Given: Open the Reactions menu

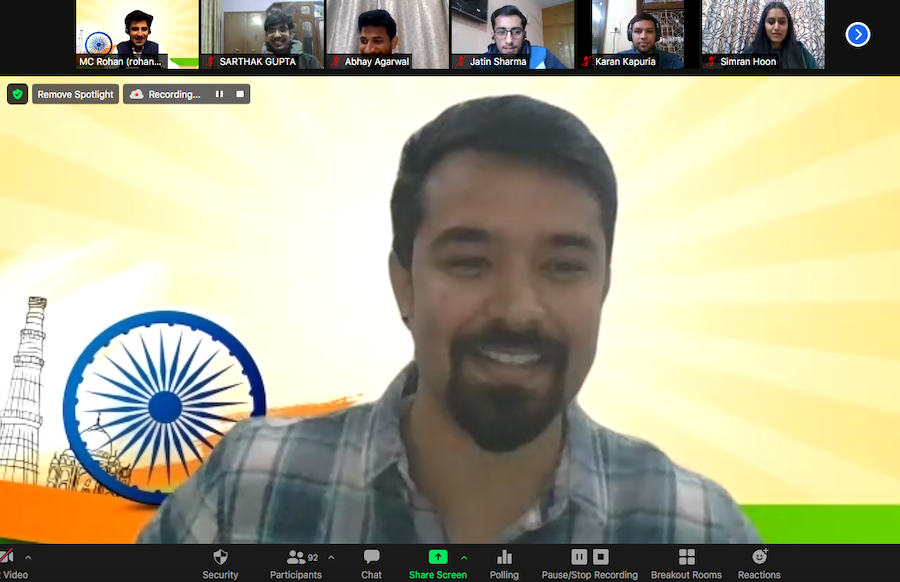Looking at the screenshot, I should coord(759,564).
